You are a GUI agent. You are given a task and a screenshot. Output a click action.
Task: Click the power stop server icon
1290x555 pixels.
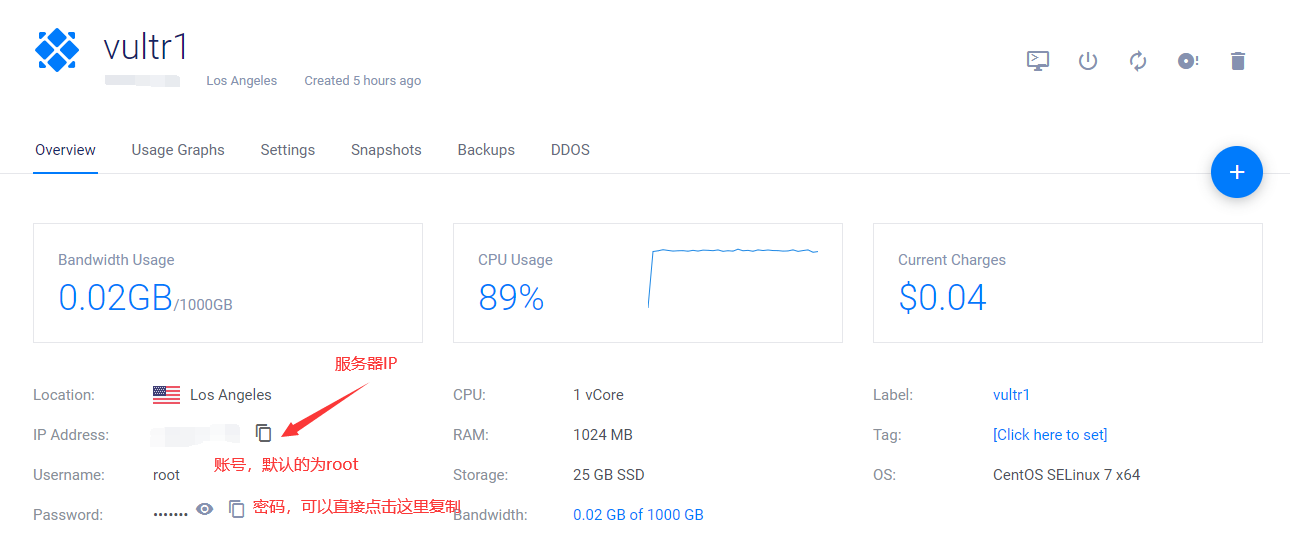pyautogui.click(x=1088, y=61)
